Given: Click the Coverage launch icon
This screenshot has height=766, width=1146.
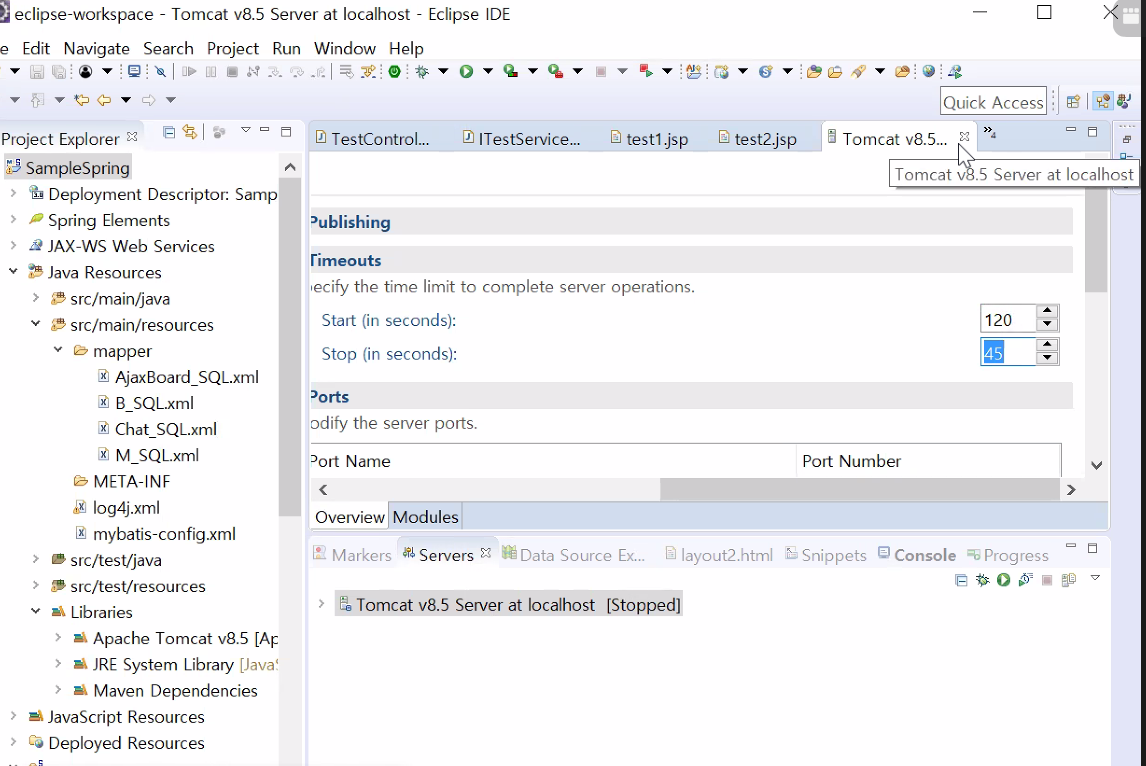Looking at the screenshot, I should pos(511,72).
